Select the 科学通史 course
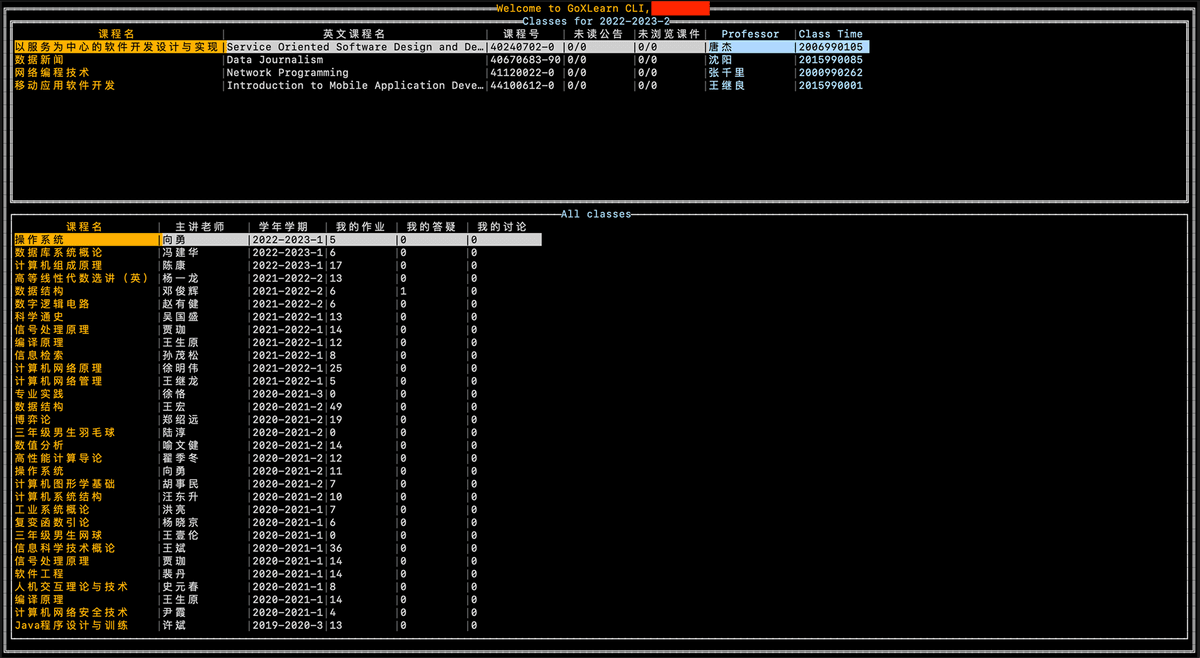The width and height of the screenshot is (1200, 658). click(39, 317)
